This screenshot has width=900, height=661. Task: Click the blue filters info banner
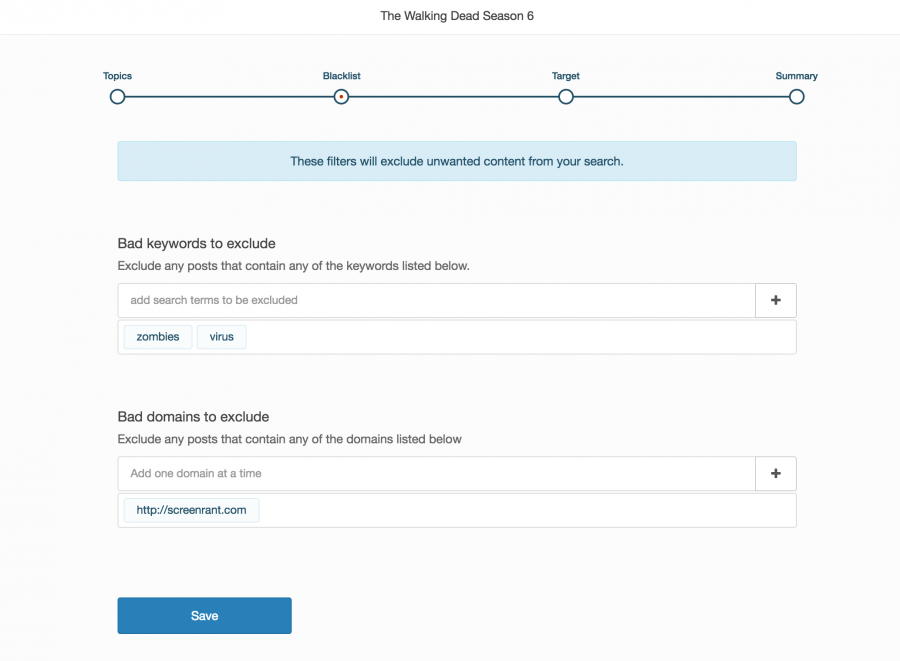(x=456, y=161)
